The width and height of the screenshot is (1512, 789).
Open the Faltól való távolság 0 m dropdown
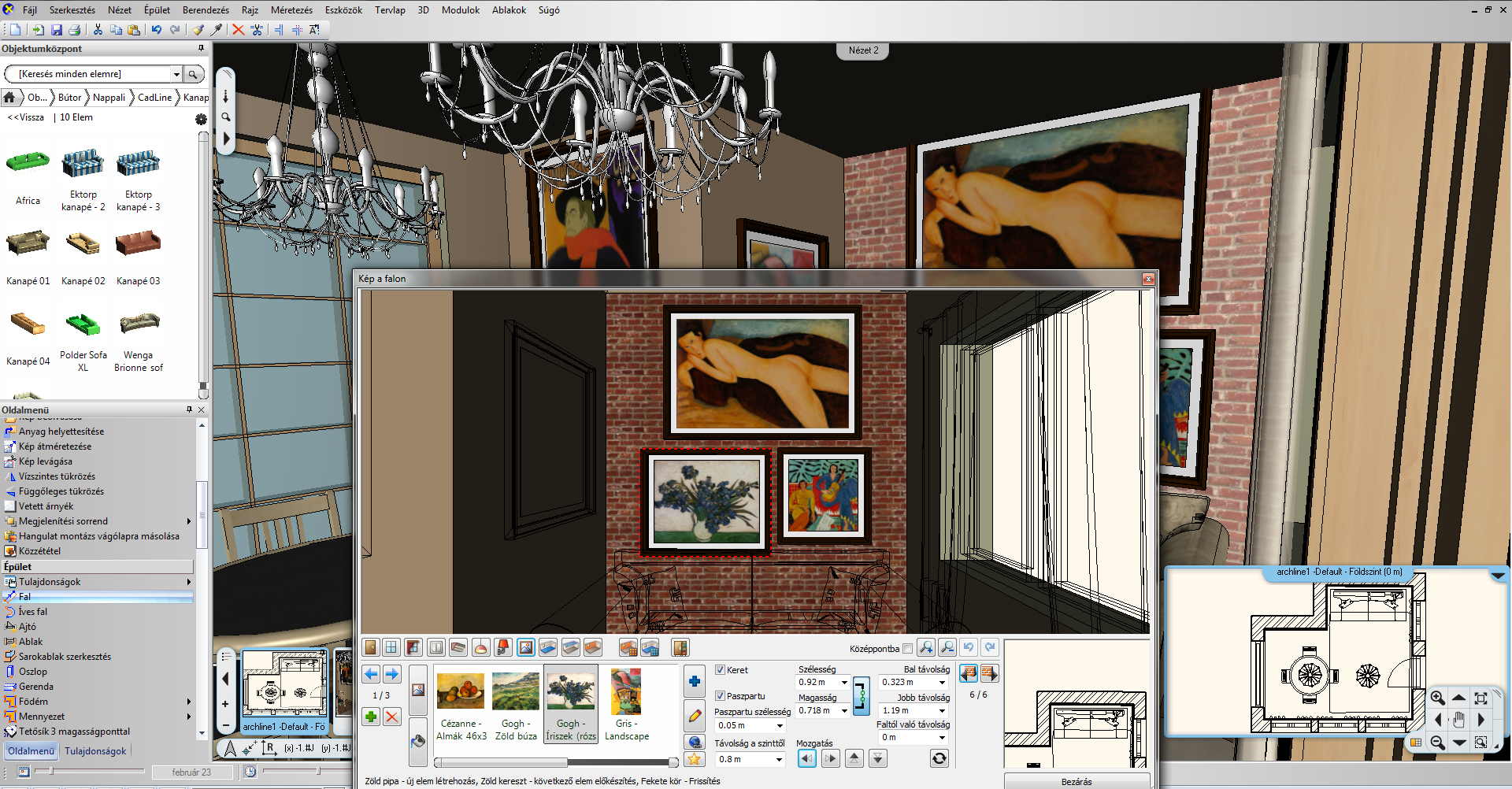[x=942, y=738]
